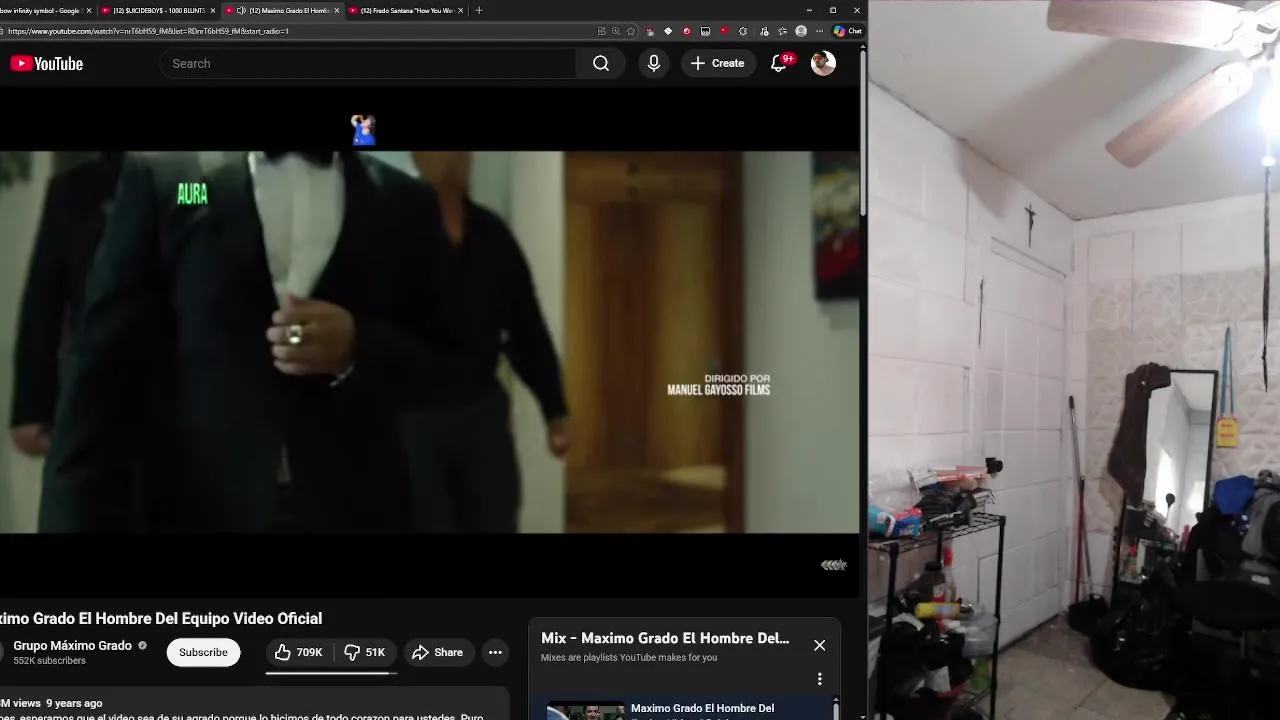
Task: Open browser extensions puzzle icon
Action: pyautogui.click(x=742, y=31)
